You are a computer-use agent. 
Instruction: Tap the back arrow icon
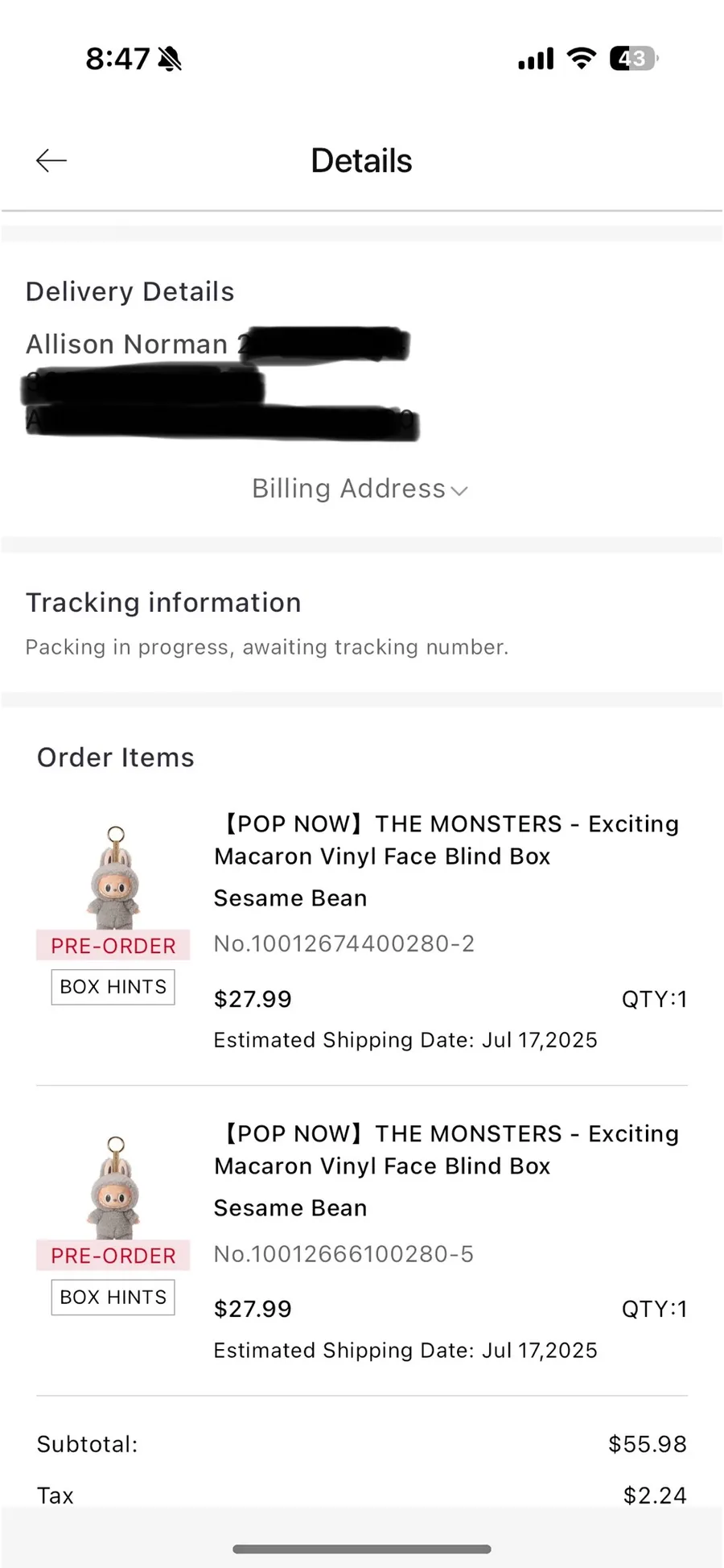(51, 161)
